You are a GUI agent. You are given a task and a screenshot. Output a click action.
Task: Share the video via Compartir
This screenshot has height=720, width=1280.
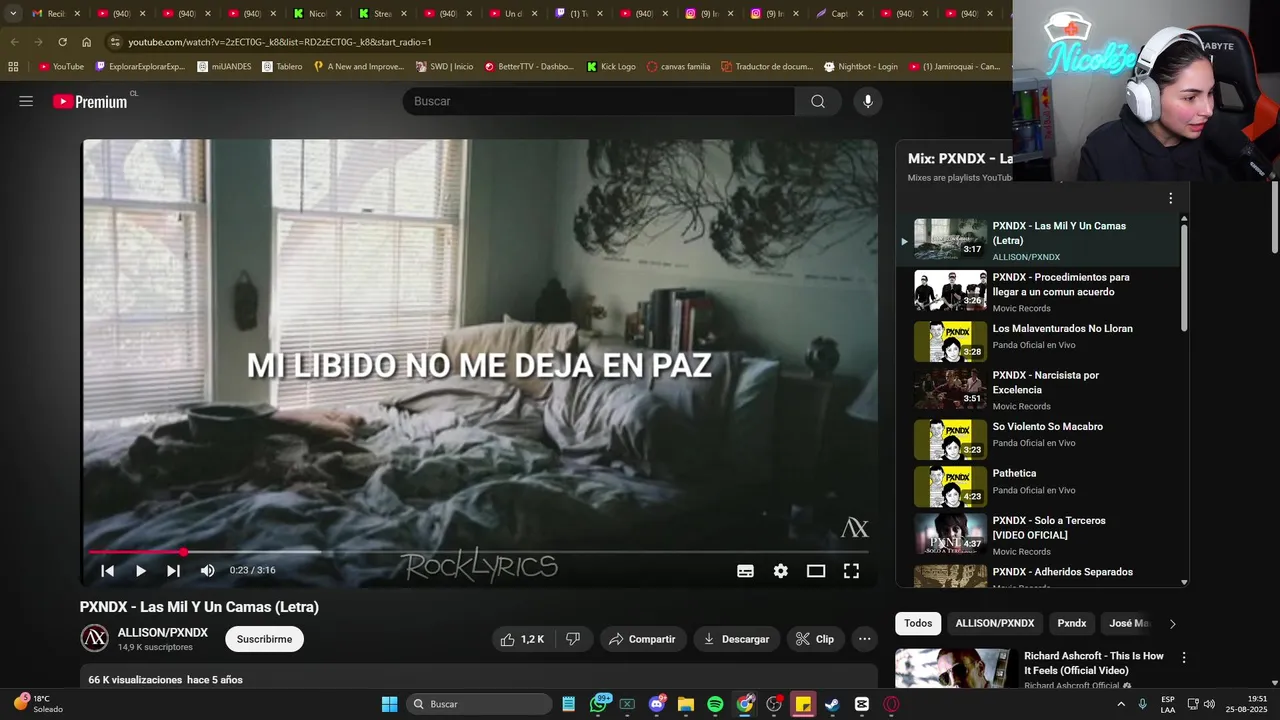pos(642,639)
